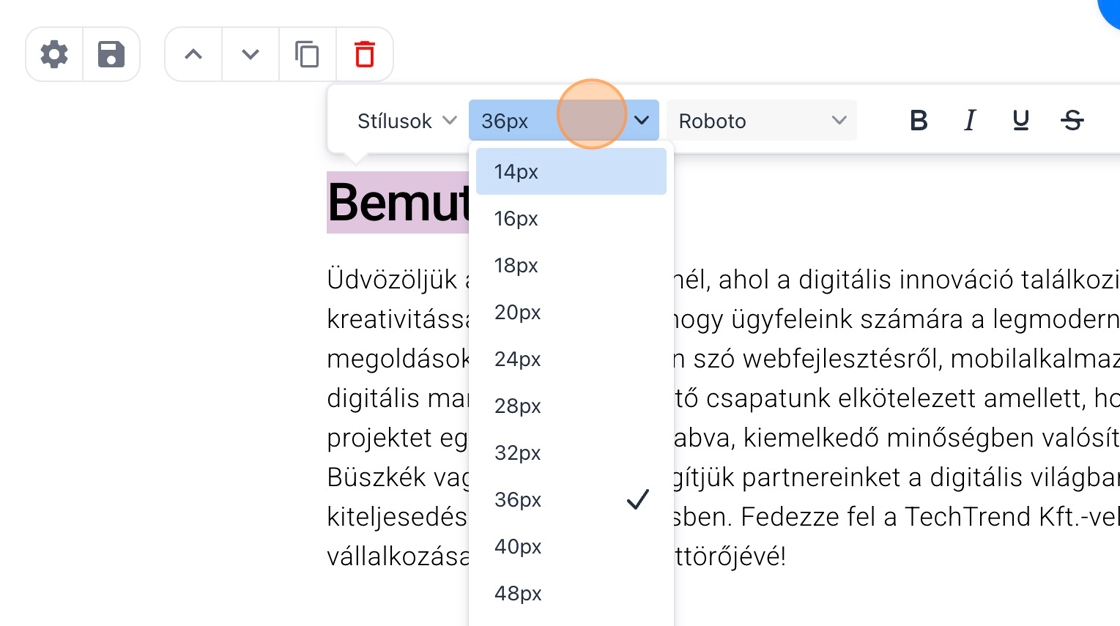
Task: Duplicate the block with the copy icon
Action: [307, 54]
